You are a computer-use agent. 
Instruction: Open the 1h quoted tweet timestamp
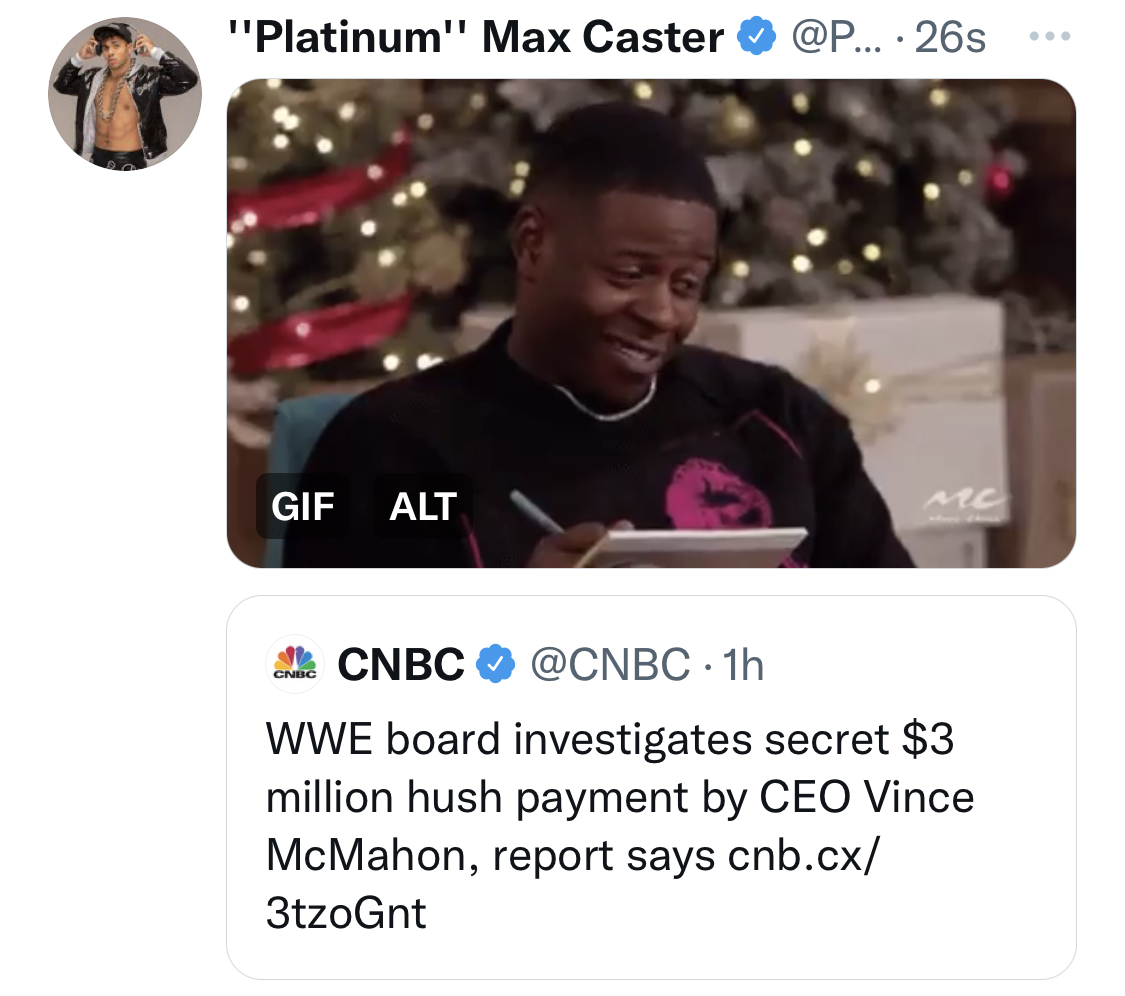[743, 664]
